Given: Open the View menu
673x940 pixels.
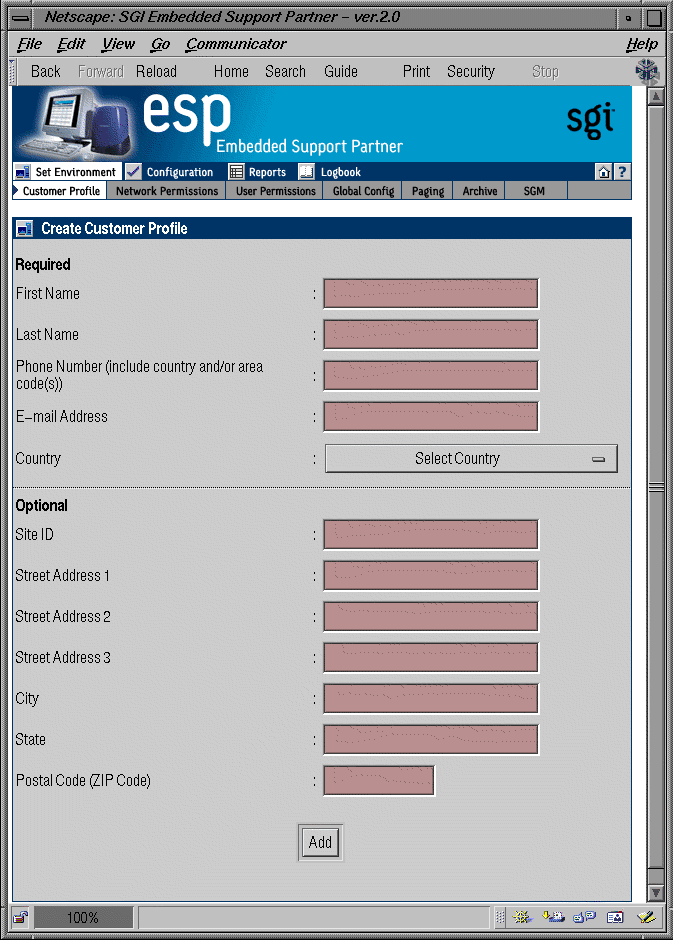Looking at the screenshot, I should 118,44.
